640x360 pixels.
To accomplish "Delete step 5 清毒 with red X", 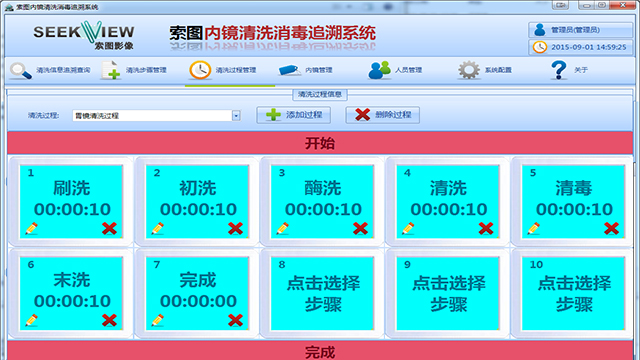I will point(611,229).
